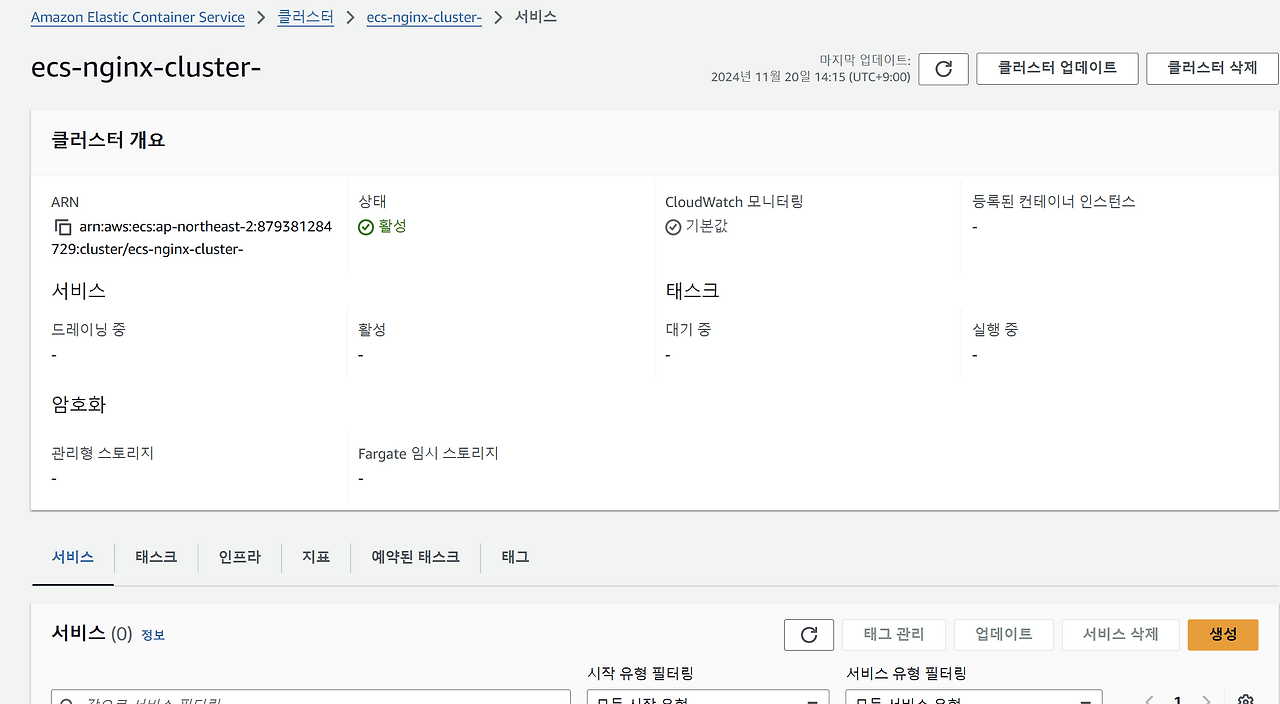Click the 암호화 section heading
The width and height of the screenshot is (1280, 704).
(x=79, y=405)
